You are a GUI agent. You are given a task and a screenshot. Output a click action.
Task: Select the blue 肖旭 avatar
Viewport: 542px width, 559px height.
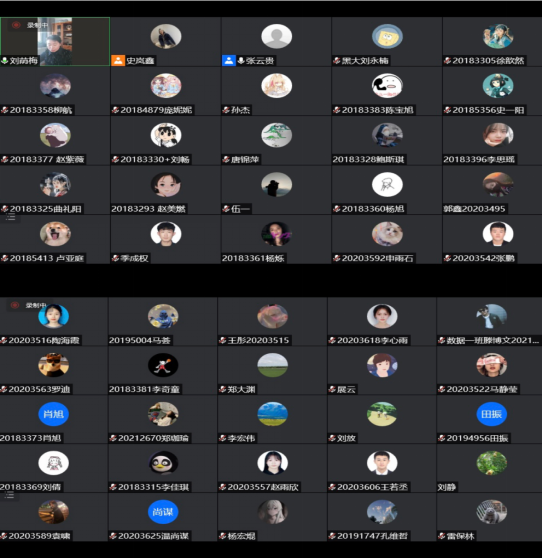53,414
